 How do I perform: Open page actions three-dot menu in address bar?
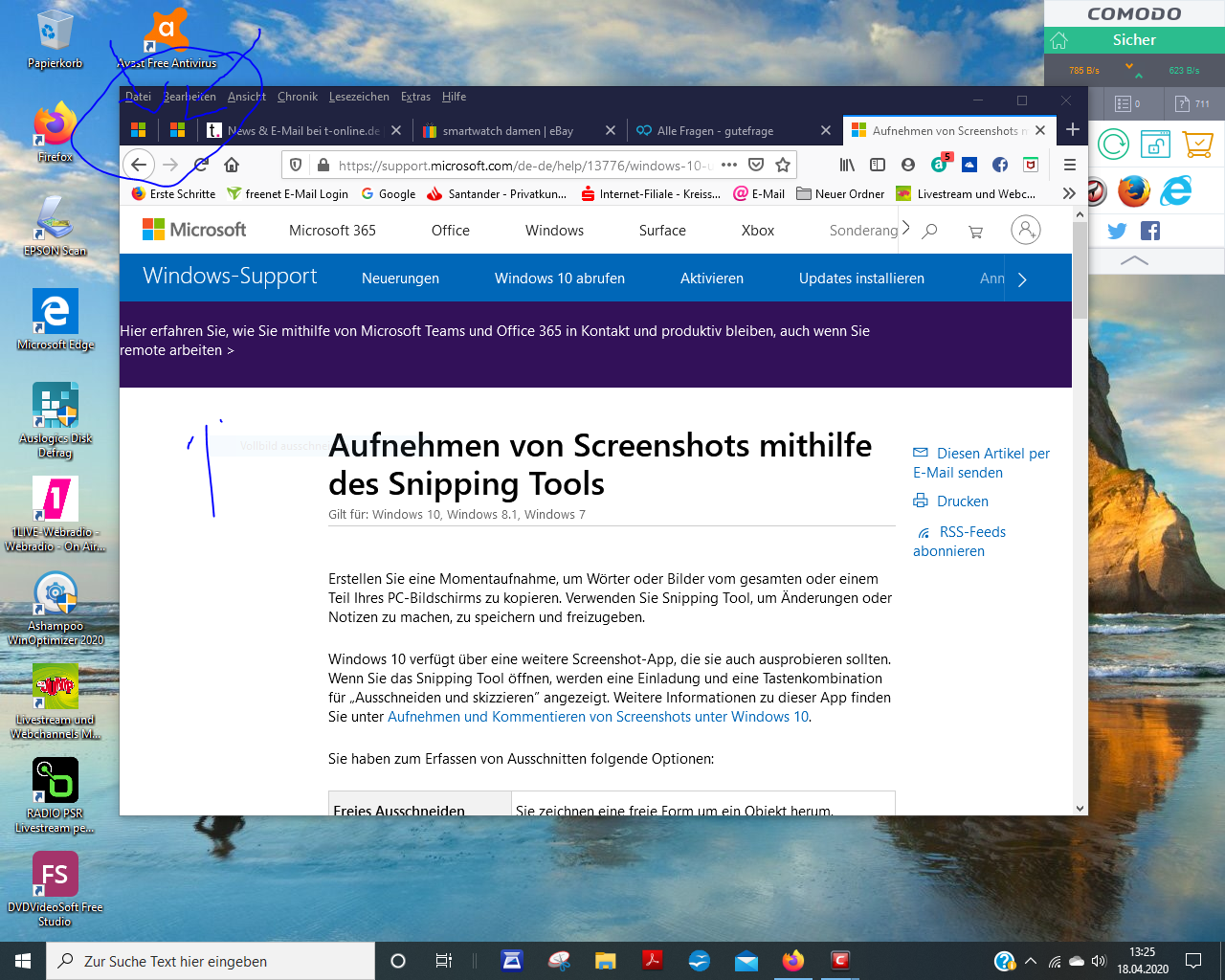pos(729,165)
